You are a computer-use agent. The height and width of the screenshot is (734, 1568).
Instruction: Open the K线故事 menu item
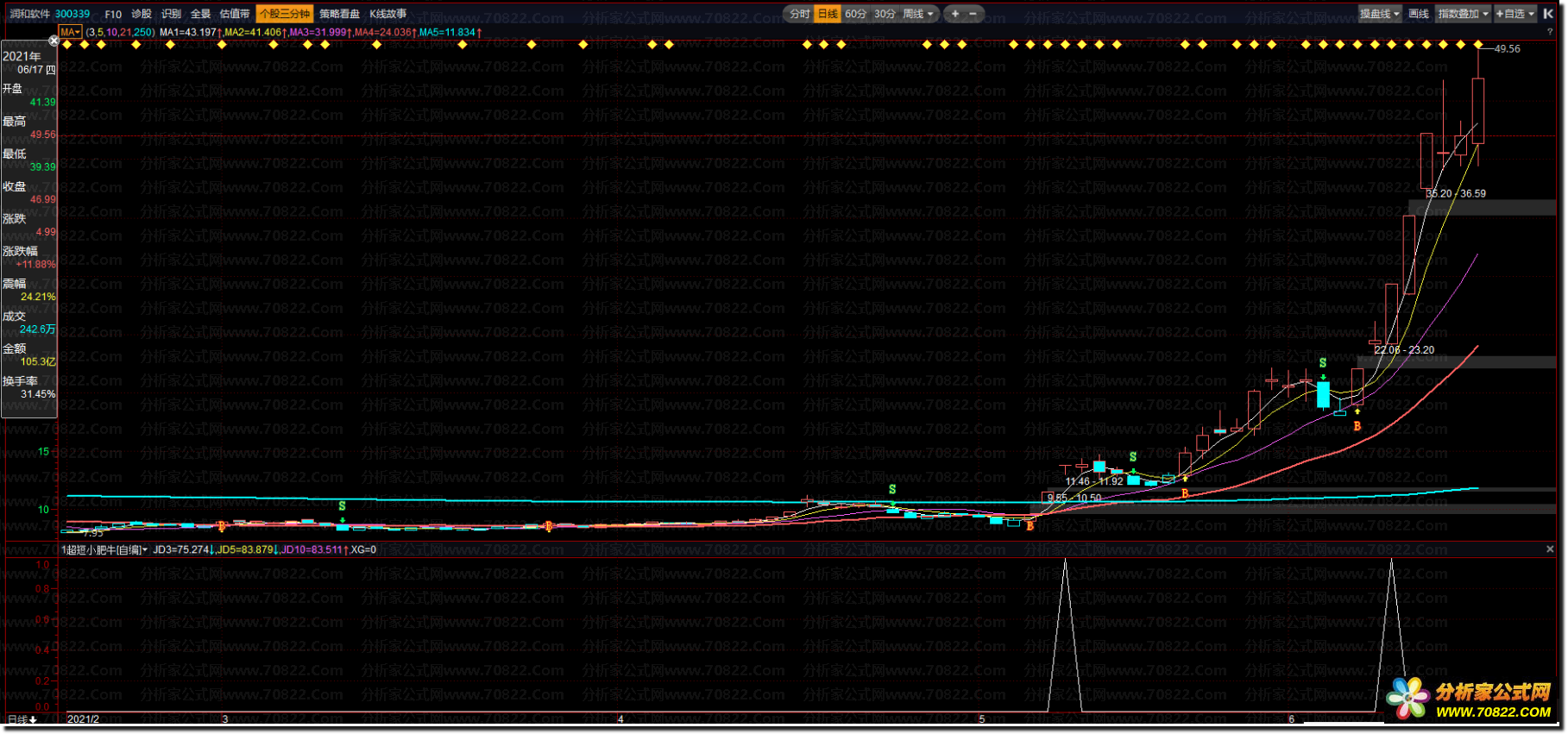pos(388,14)
